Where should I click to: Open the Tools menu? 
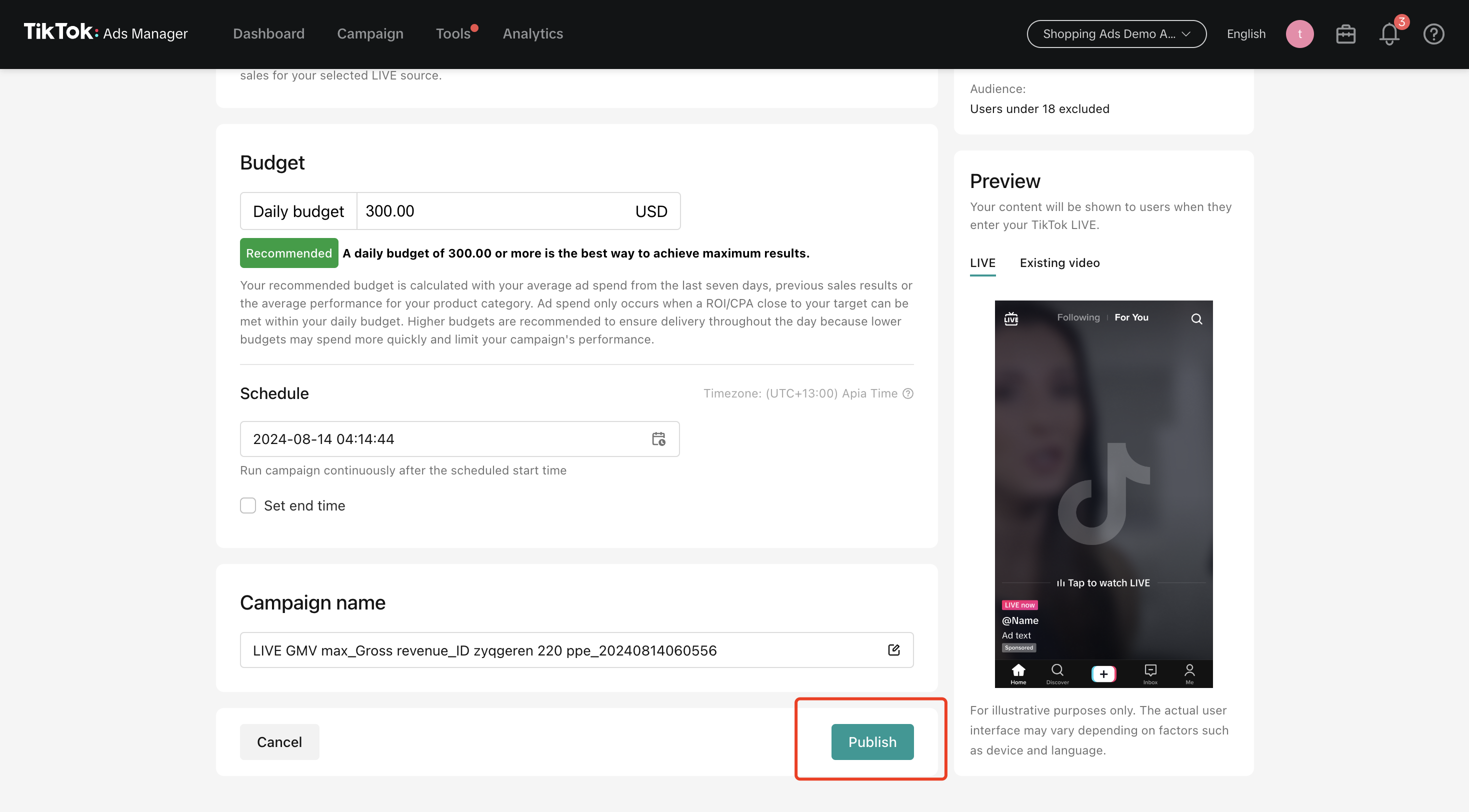tap(453, 34)
